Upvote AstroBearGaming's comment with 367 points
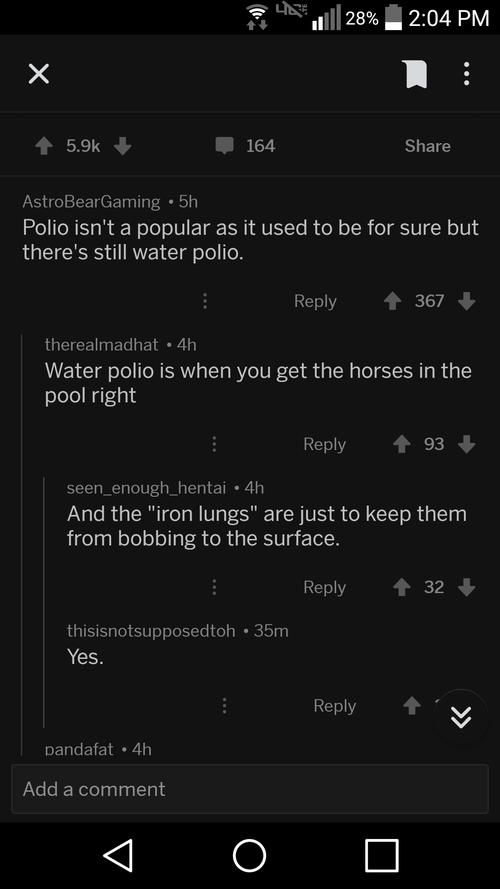The image size is (500, 889). pos(392,302)
